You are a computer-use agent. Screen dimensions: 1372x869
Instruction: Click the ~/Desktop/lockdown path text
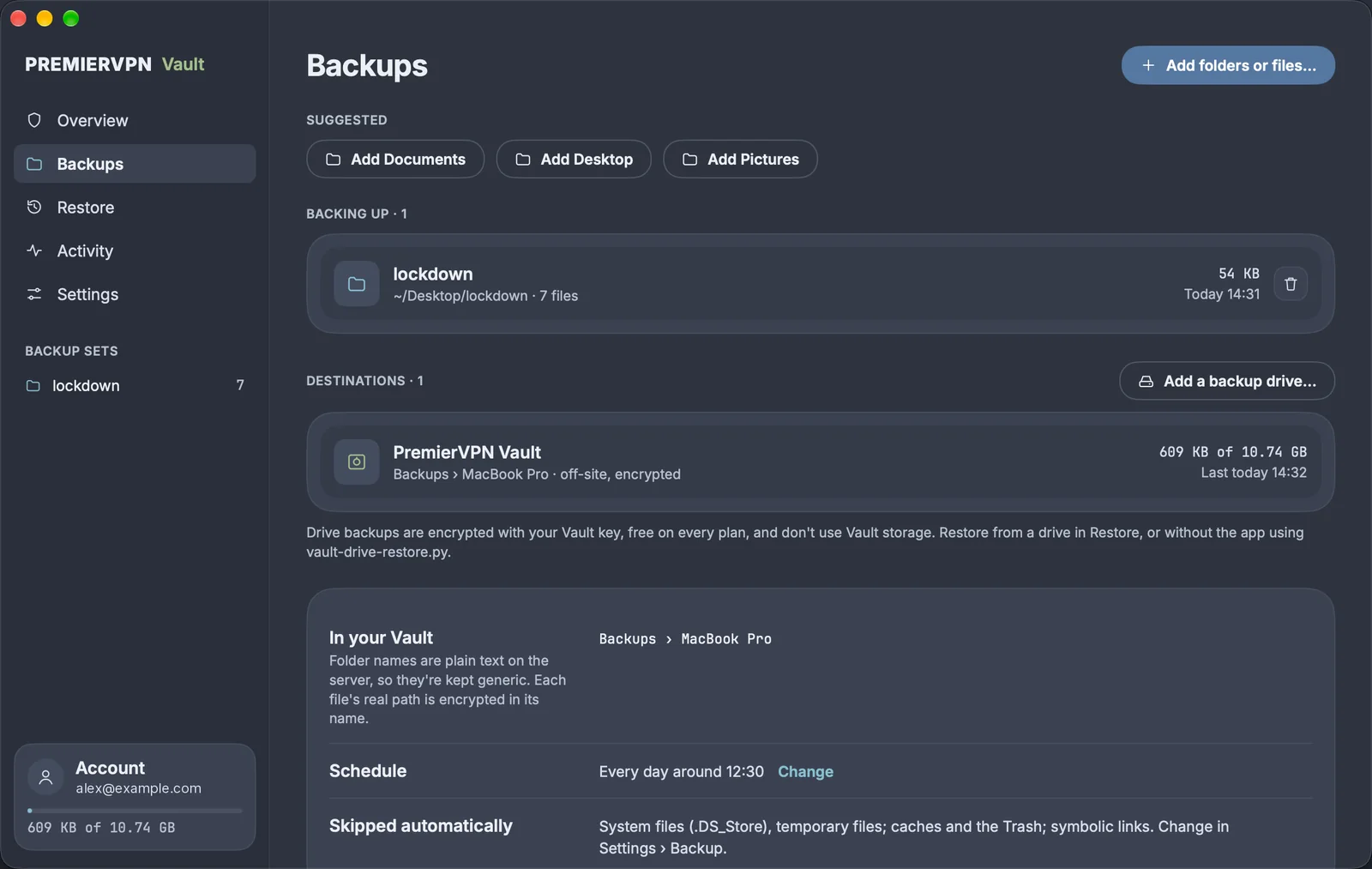[460, 296]
